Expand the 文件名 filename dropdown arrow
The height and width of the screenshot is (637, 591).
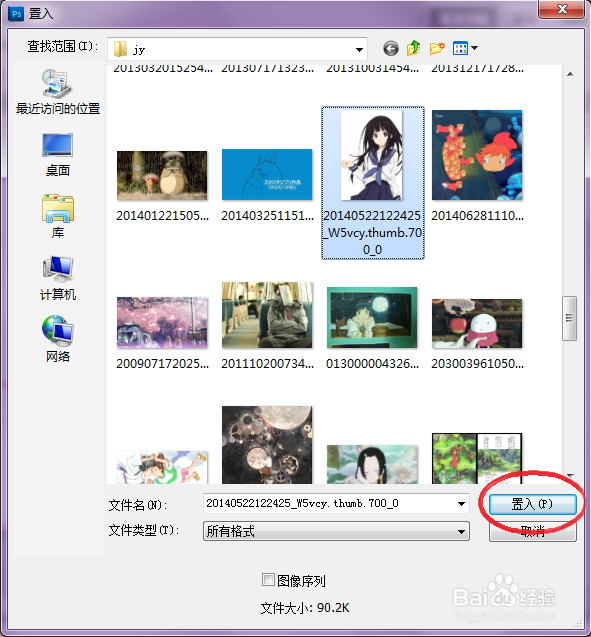point(461,504)
